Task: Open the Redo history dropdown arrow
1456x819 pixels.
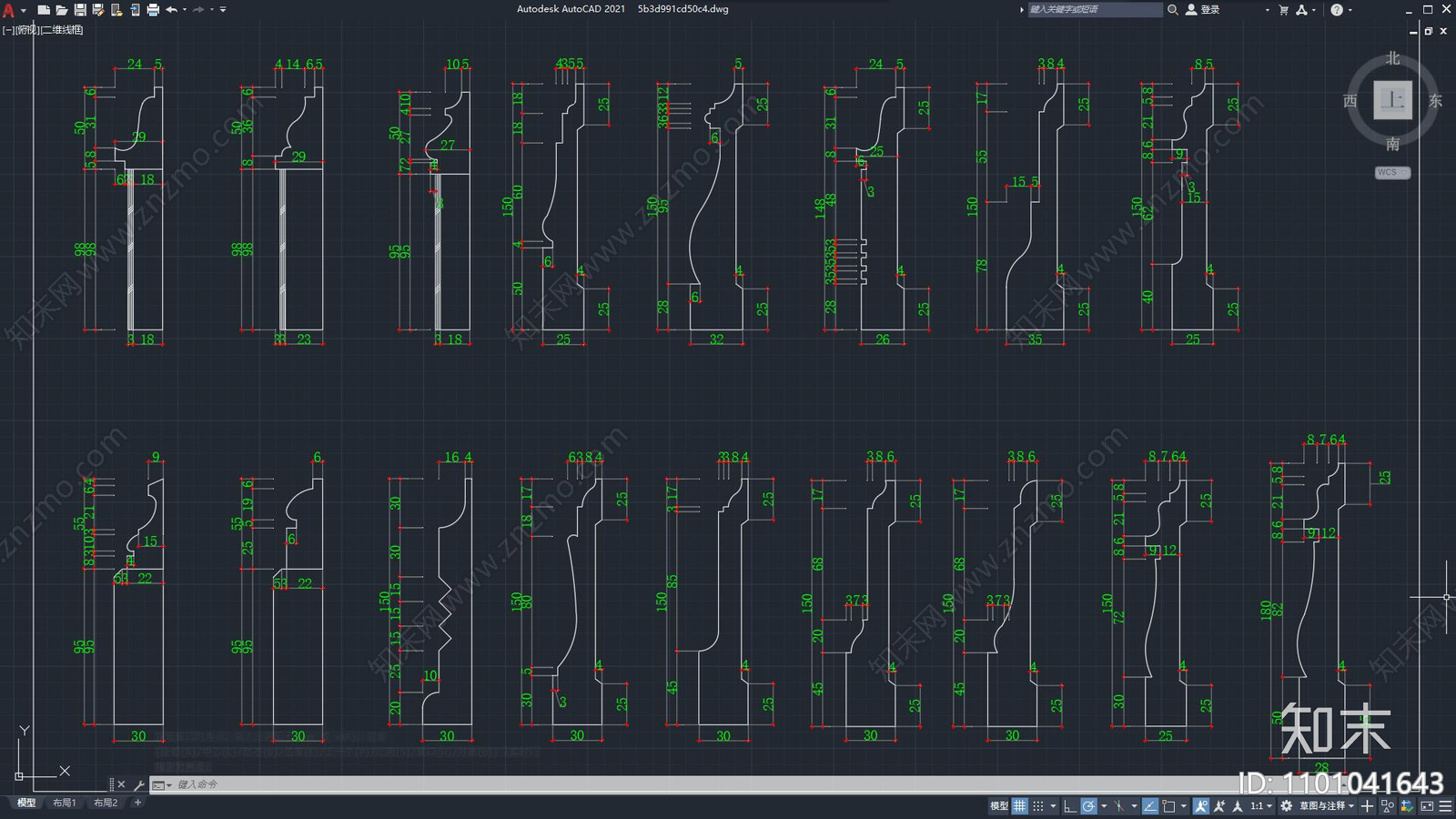Action: [x=212, y=10]
